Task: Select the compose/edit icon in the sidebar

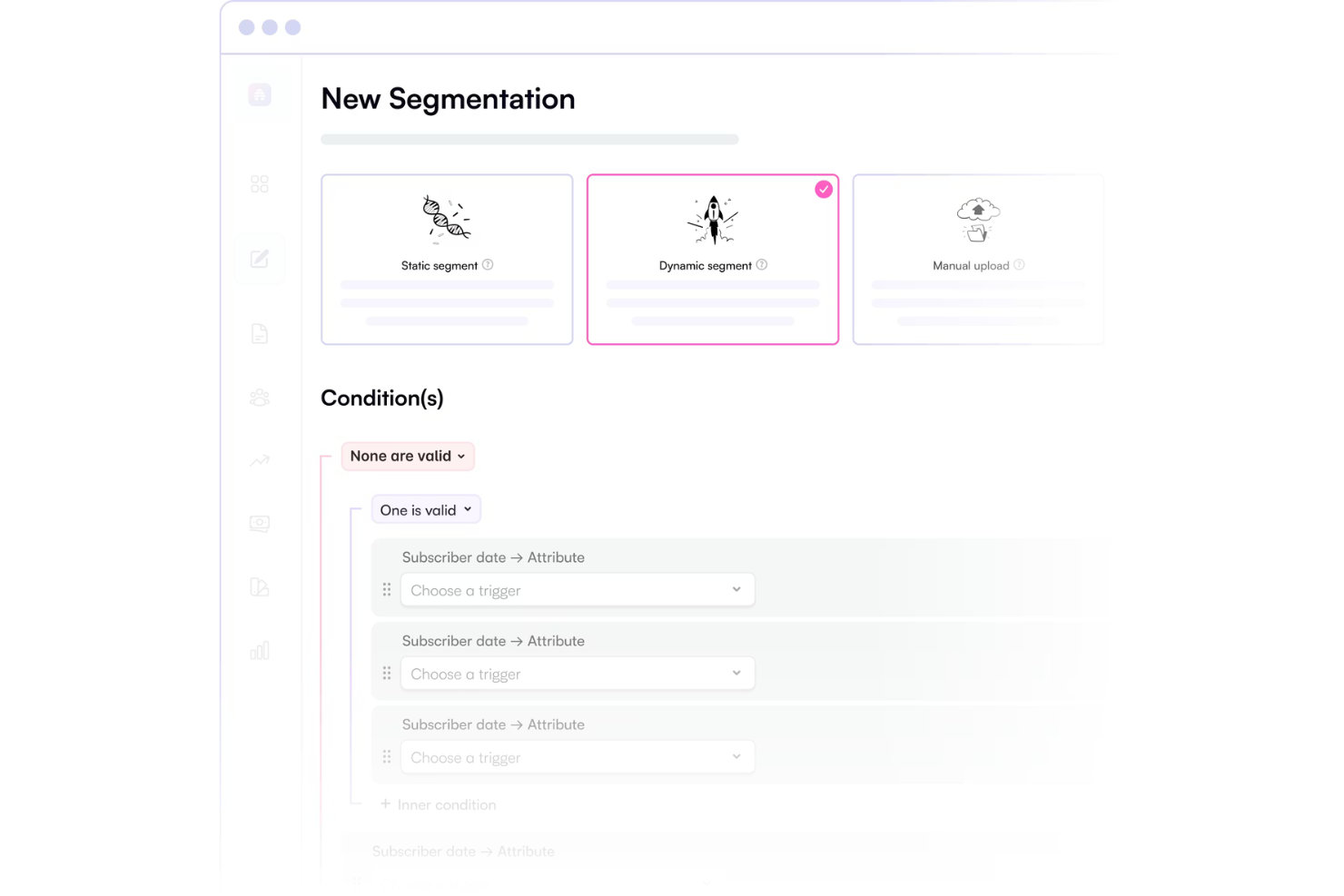Action: pos(260,259)
